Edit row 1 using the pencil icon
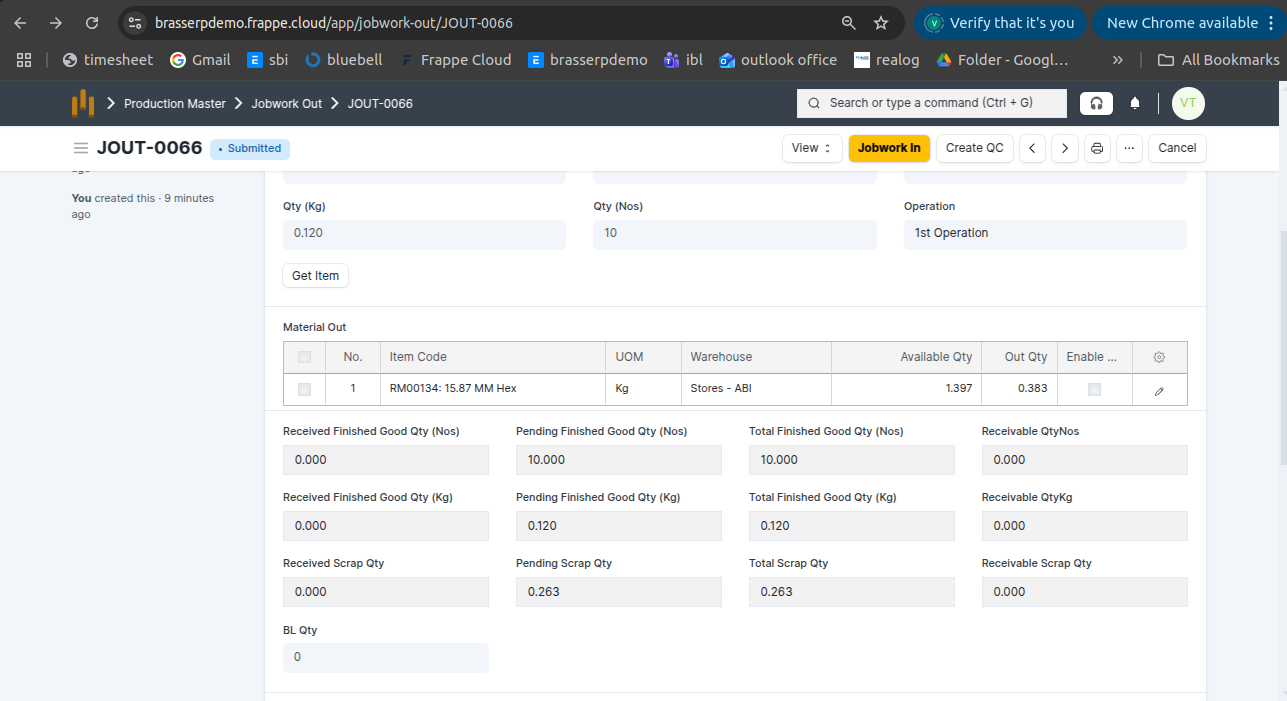Image resolution: width=1287 pixels, height=701 pixels. tap(1159, 390)
